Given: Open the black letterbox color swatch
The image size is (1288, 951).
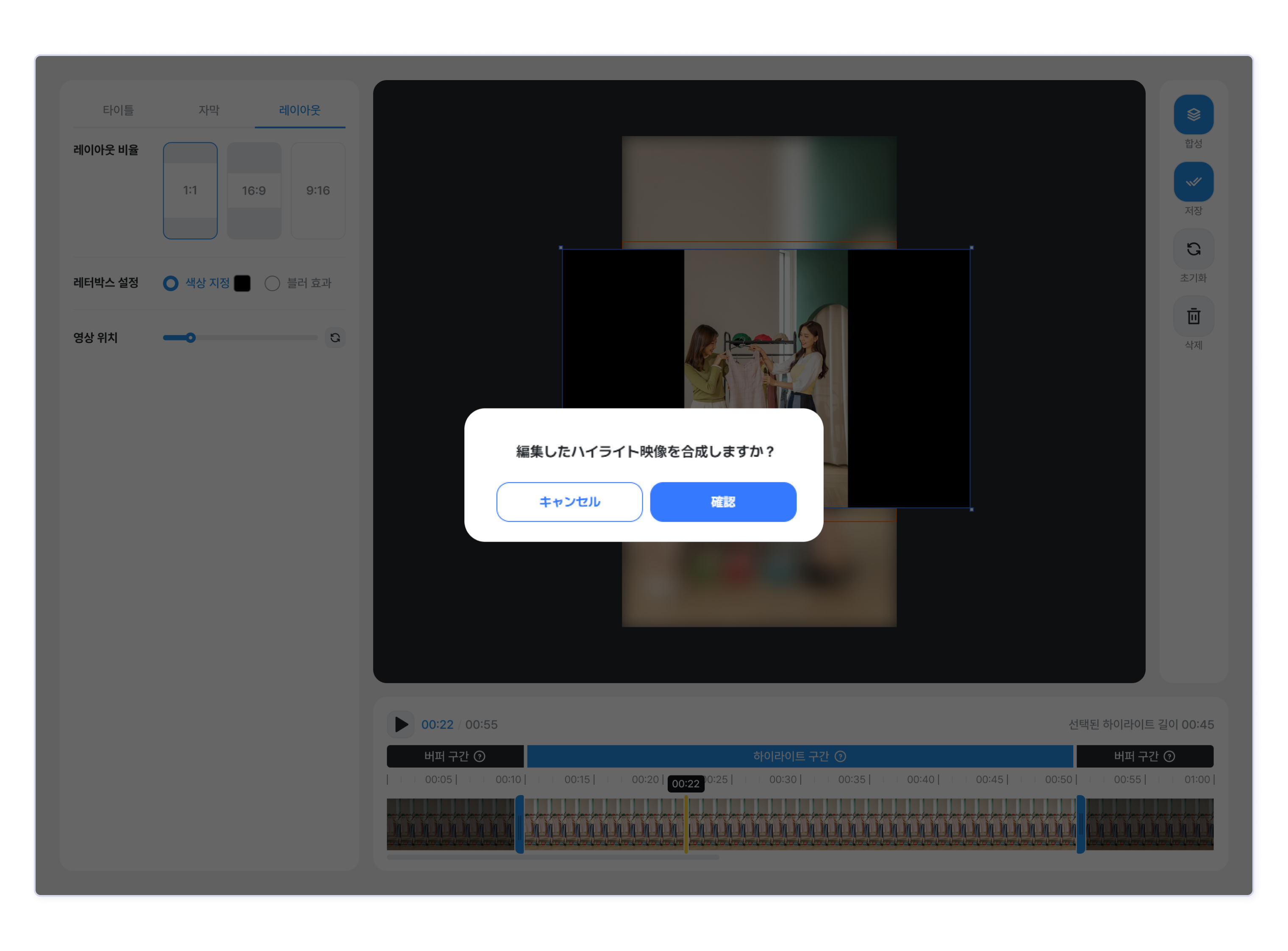Looking at the screenshot, I should (242, 283).
